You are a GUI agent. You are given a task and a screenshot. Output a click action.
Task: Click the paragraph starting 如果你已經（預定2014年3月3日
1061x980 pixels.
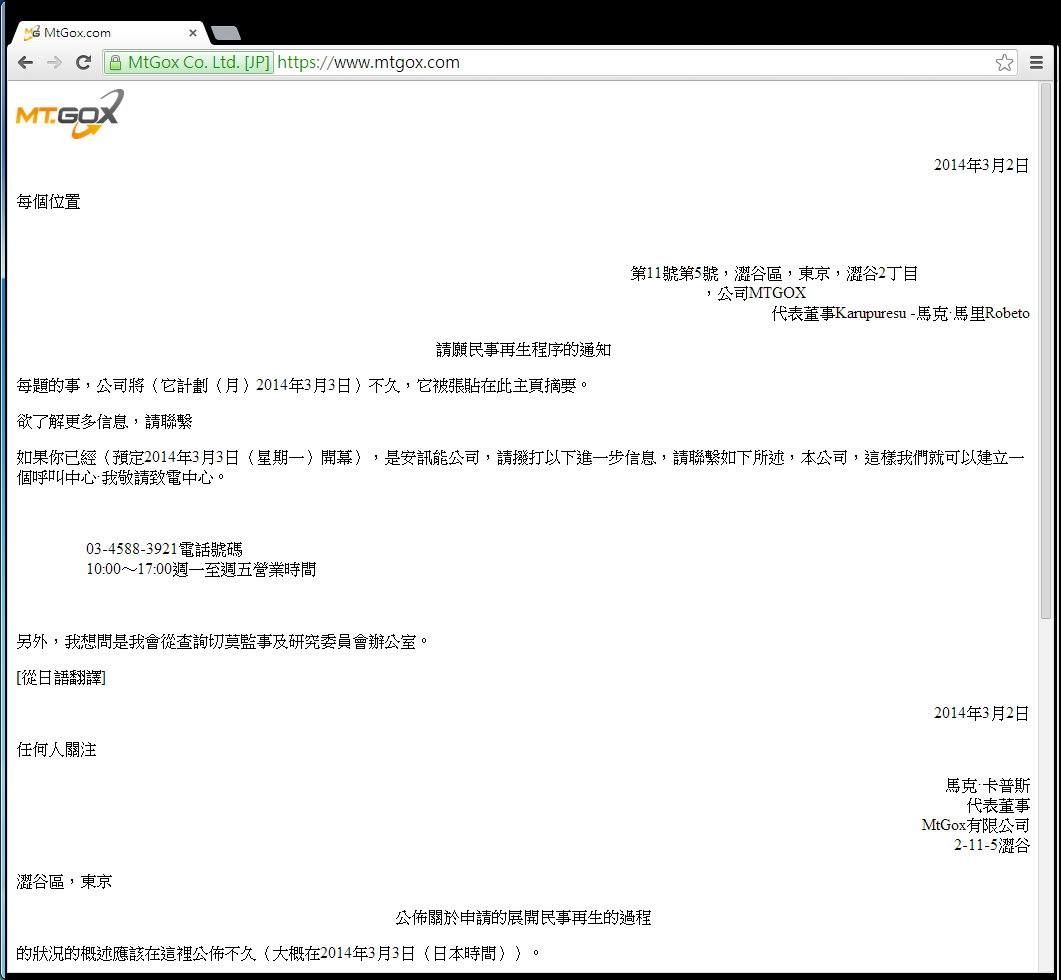tap(520, 468)
